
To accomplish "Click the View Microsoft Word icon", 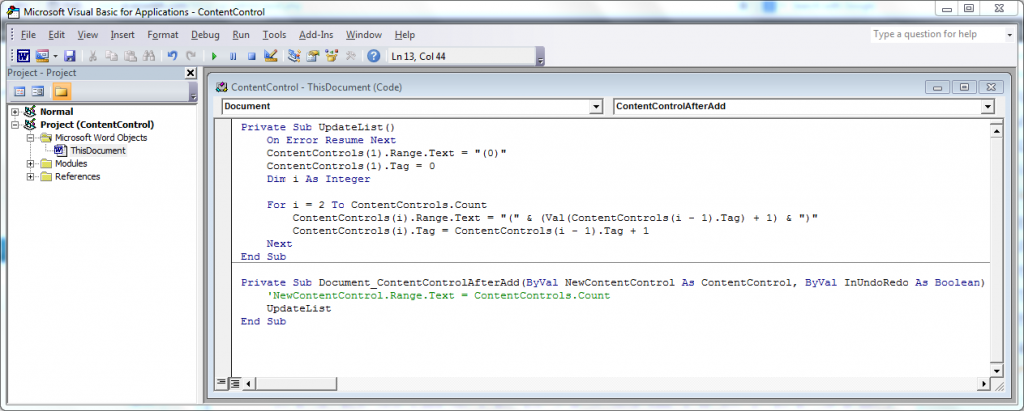I will tap(23, 56).
